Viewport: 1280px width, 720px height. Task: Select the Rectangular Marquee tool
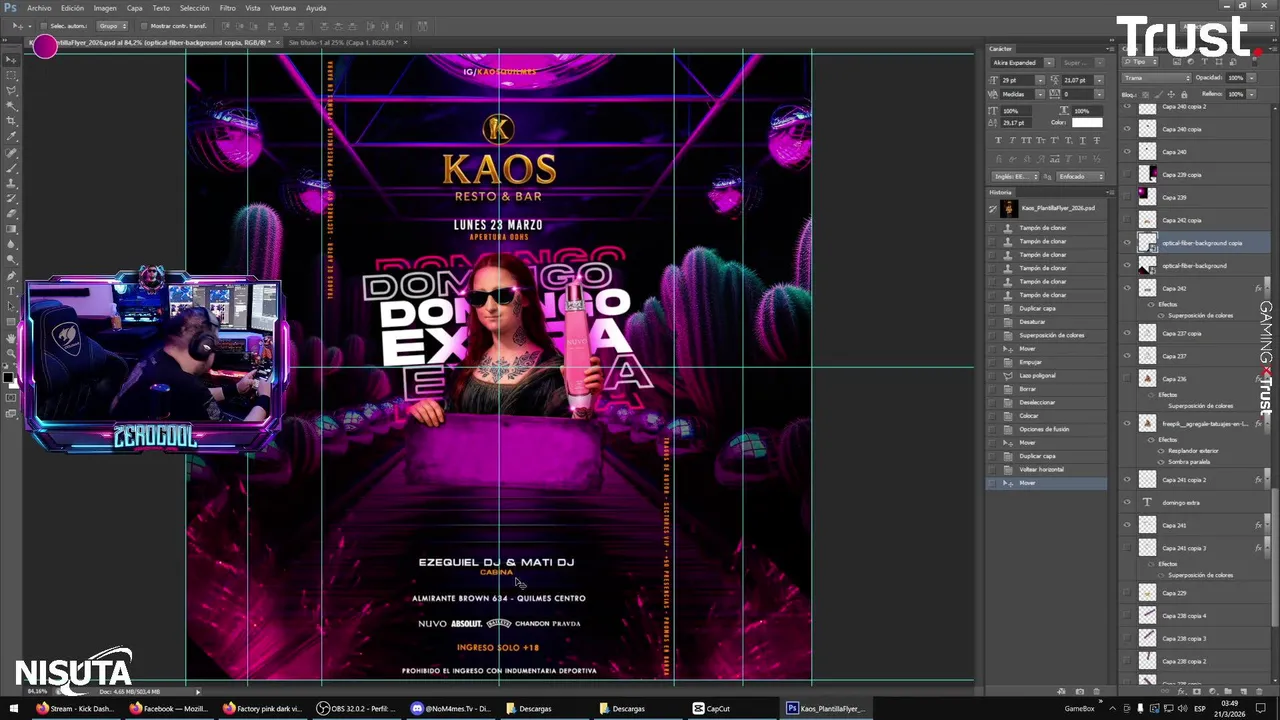(x=12, y=74)
